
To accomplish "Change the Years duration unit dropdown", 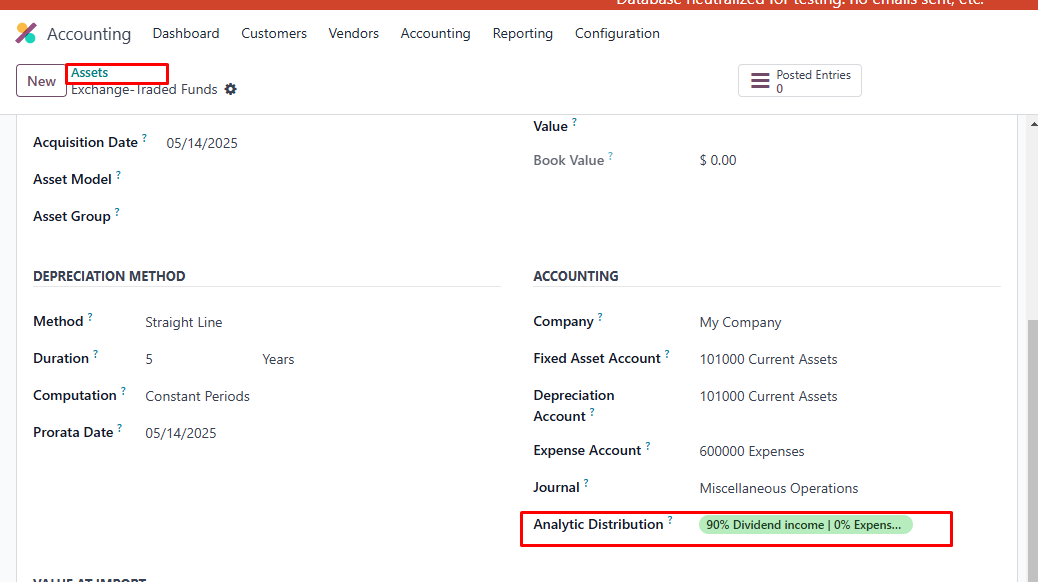I will tap(278, 360).
